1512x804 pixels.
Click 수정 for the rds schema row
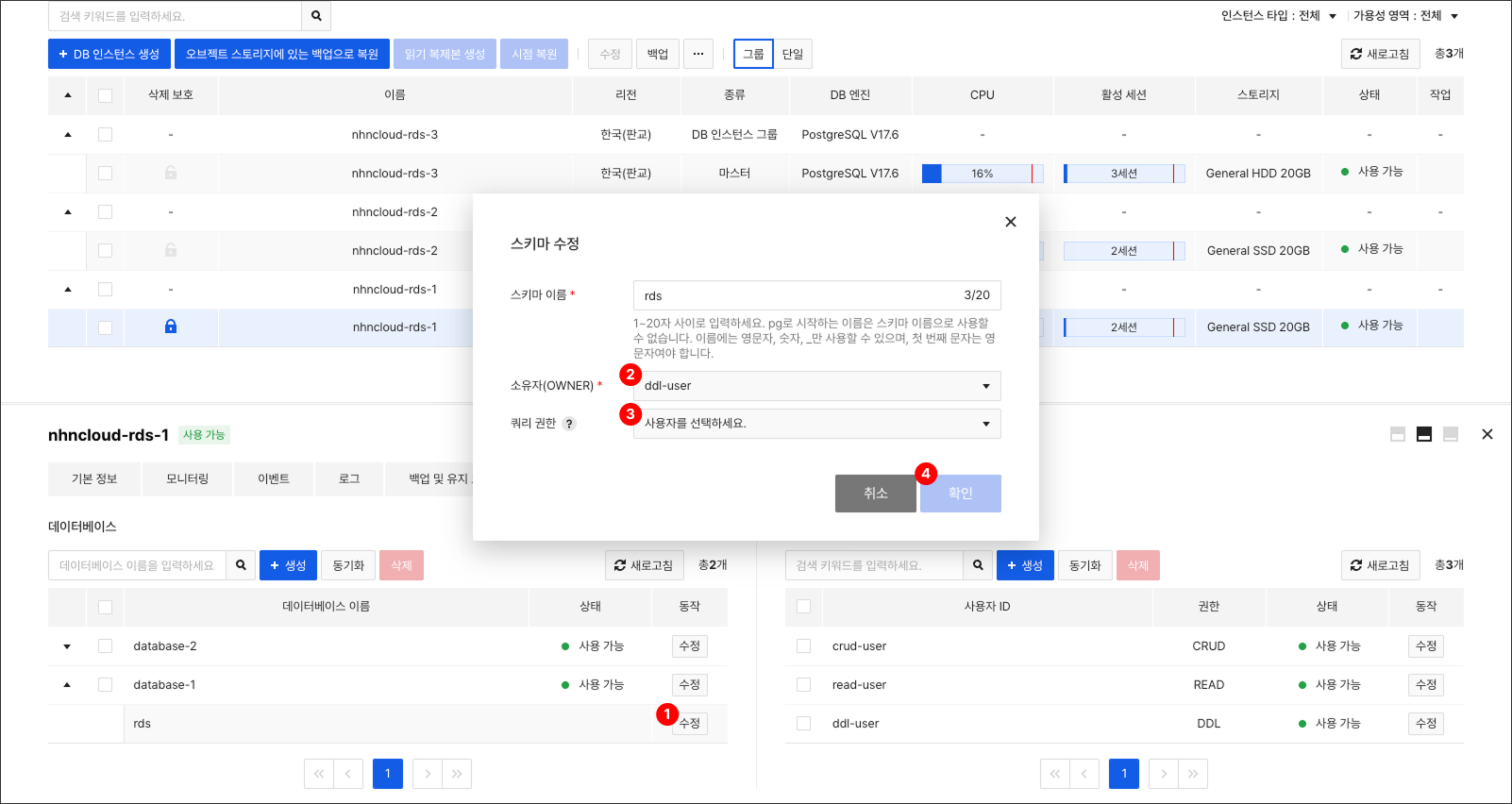pyautogui.click(x=690, y=724)
